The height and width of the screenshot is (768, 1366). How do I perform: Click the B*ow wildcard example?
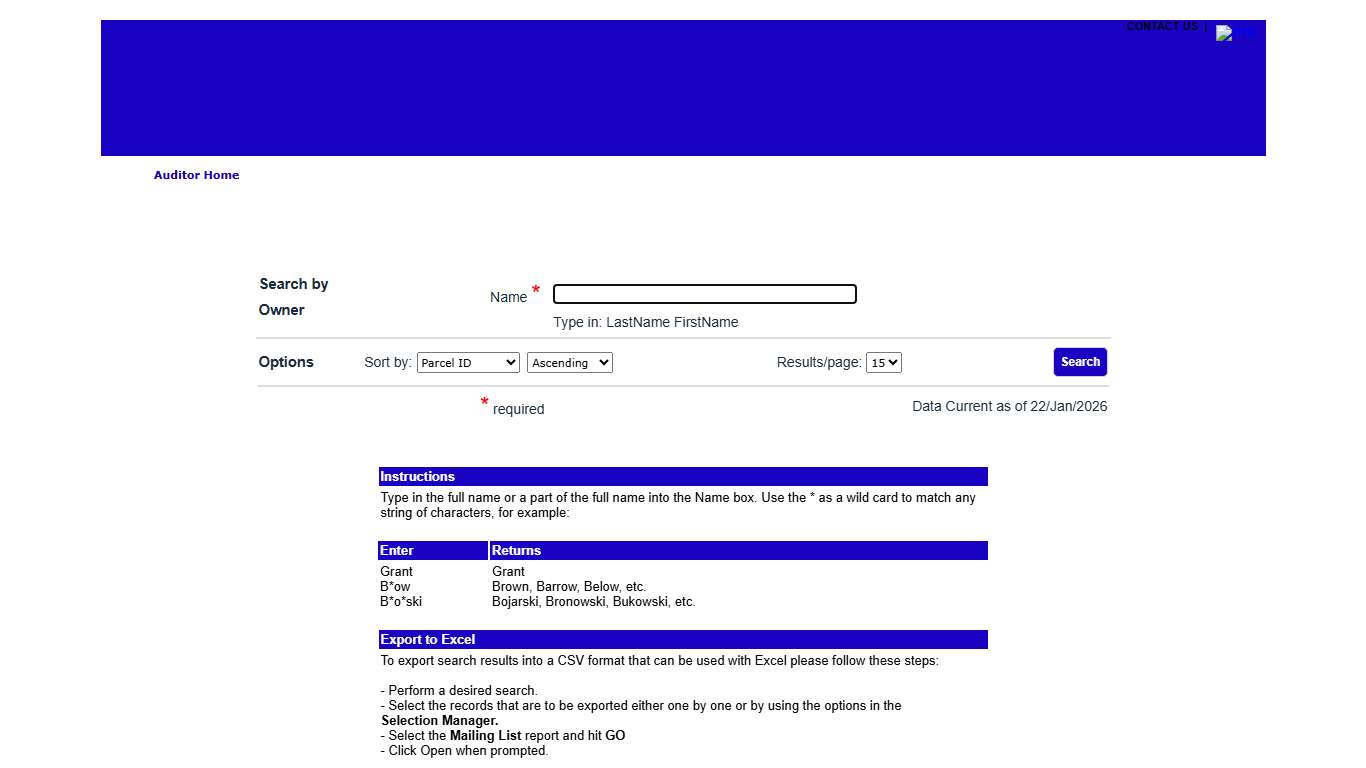pyautogui.click(x=395, y=587)
